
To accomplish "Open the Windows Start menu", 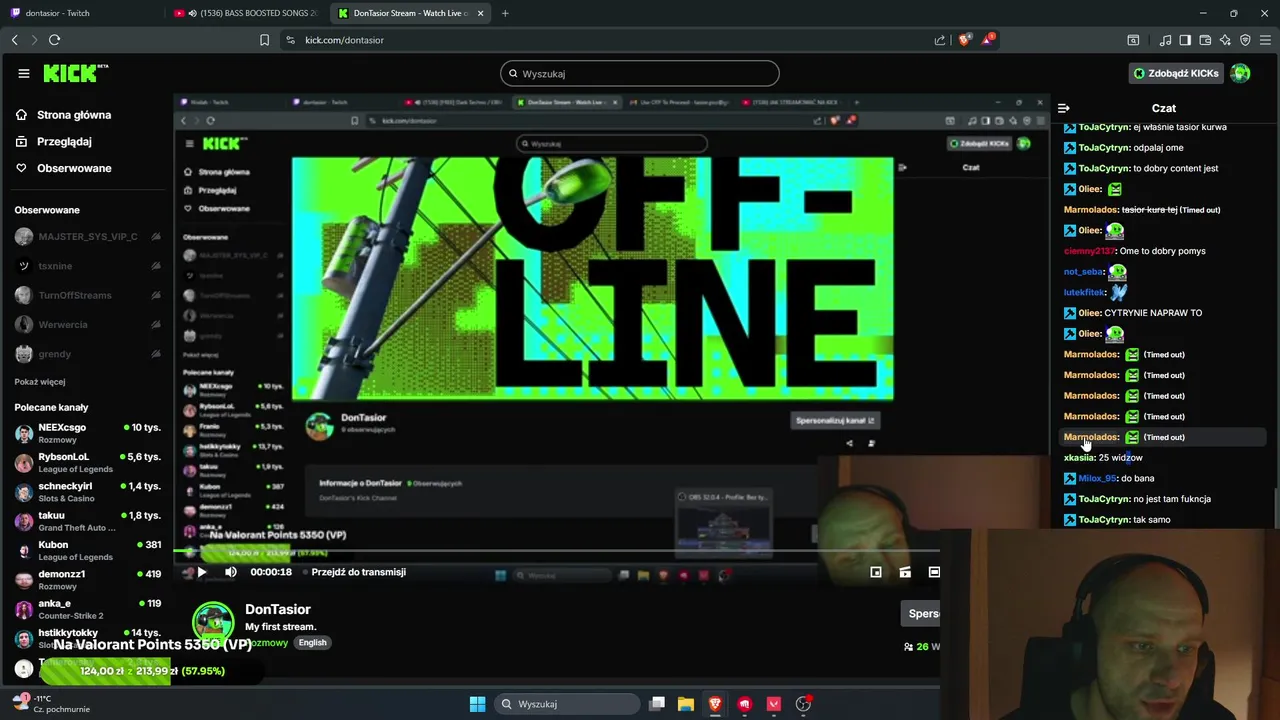I will click(x=478, y=704).
